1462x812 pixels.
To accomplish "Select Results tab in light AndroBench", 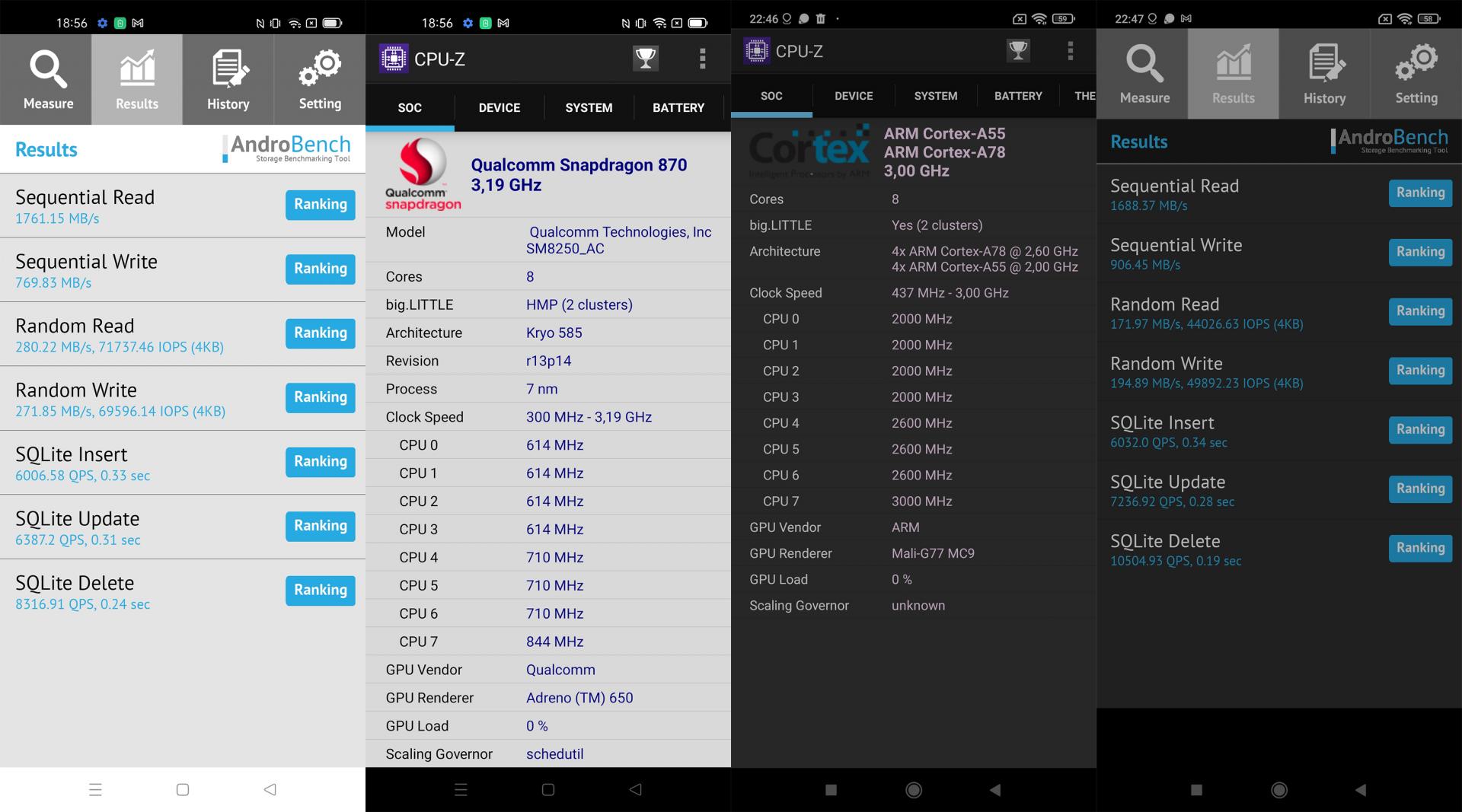I will click(137, 79).
